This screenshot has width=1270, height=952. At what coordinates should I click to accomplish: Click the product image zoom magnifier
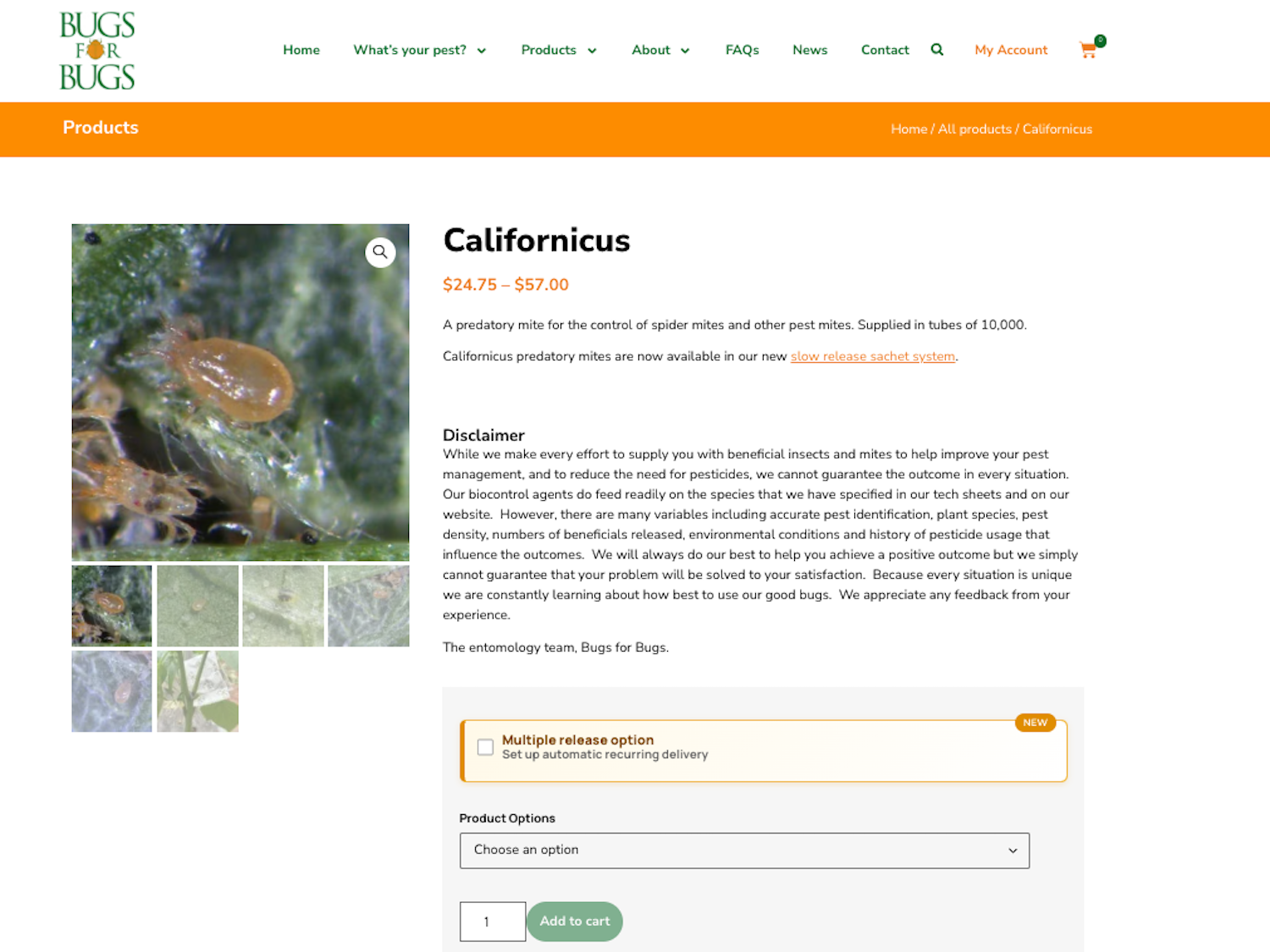coord(380,252)
